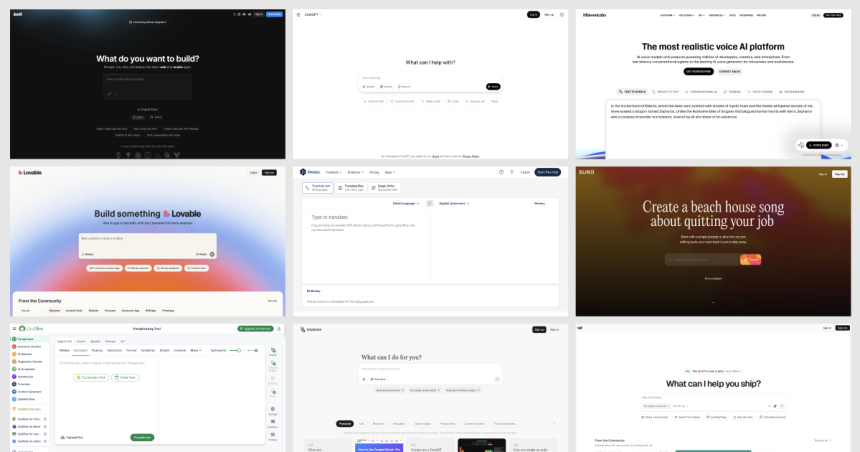
Task: Select the Speech to Text tab on ElevenLabs
Action: click(666, 92)
